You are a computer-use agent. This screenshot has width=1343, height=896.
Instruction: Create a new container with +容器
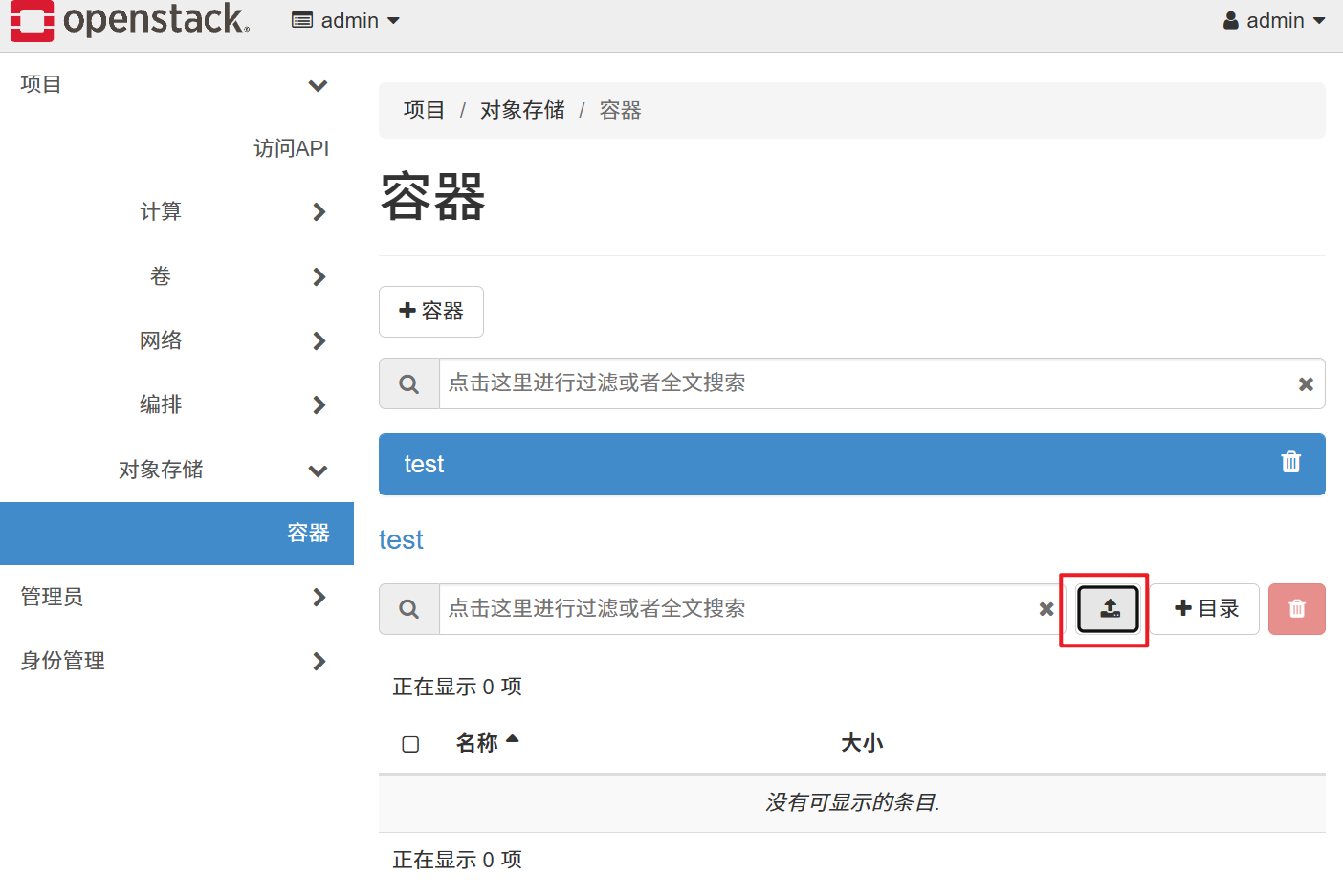(431, 312)
